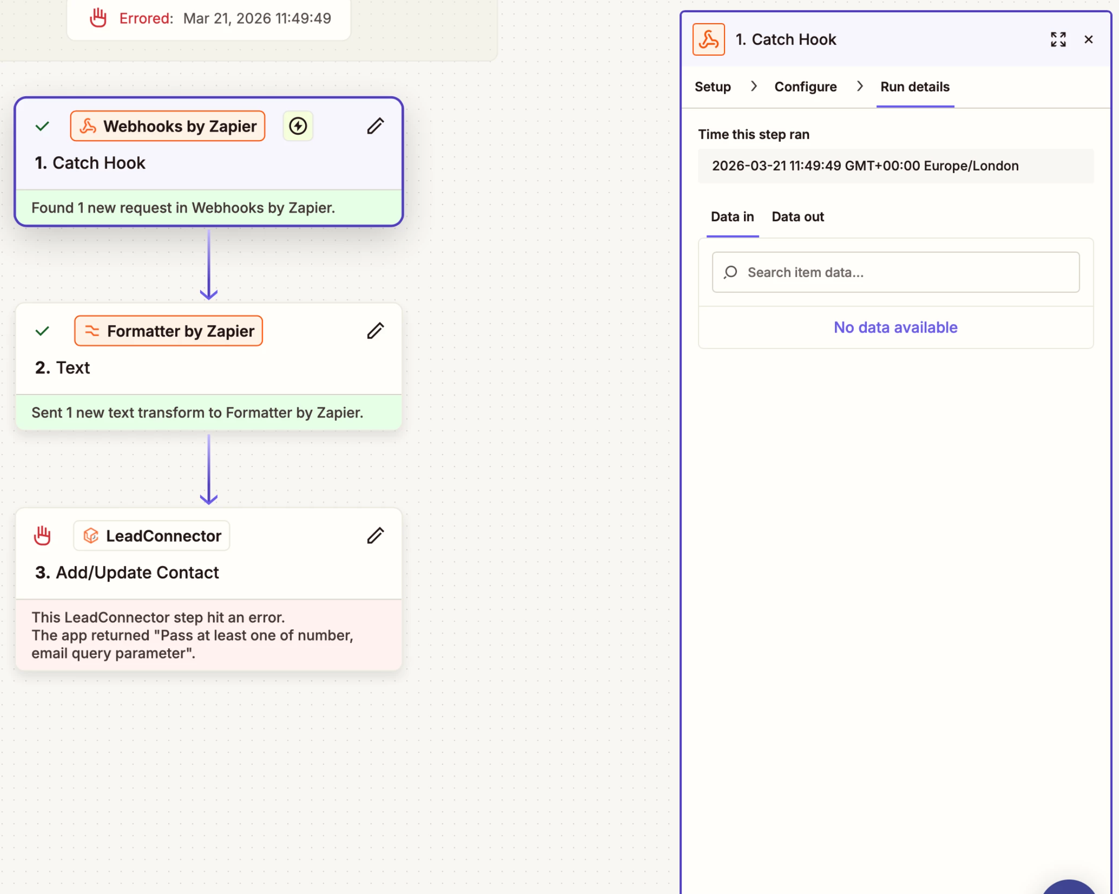The image size is (1119, 894).
Task: Switch to the Setup tab
Action: (x=713, y=87)
